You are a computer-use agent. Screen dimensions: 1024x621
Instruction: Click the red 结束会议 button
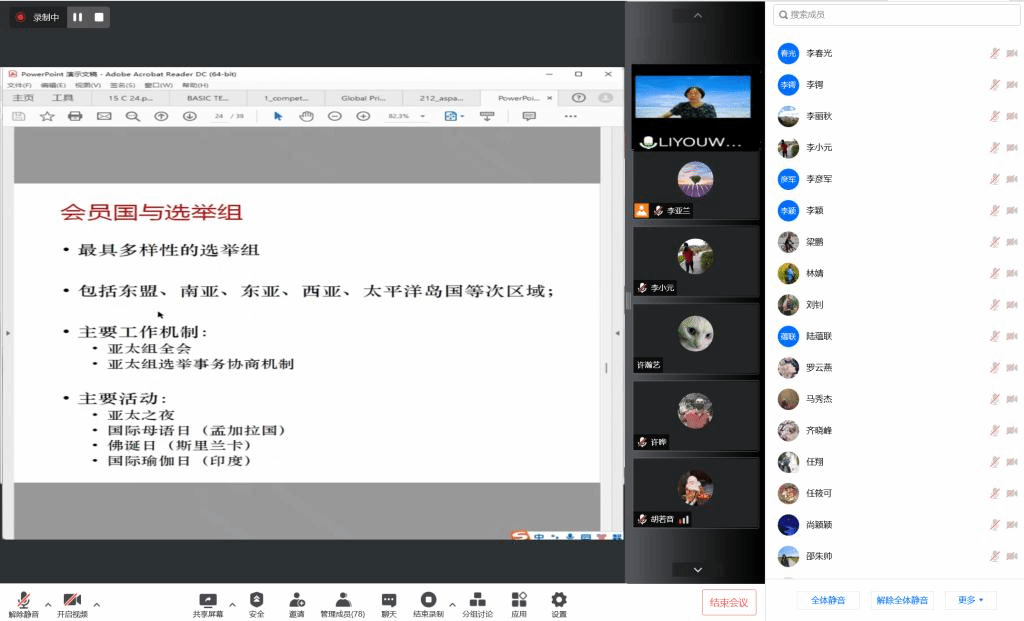tap(729, 602)
